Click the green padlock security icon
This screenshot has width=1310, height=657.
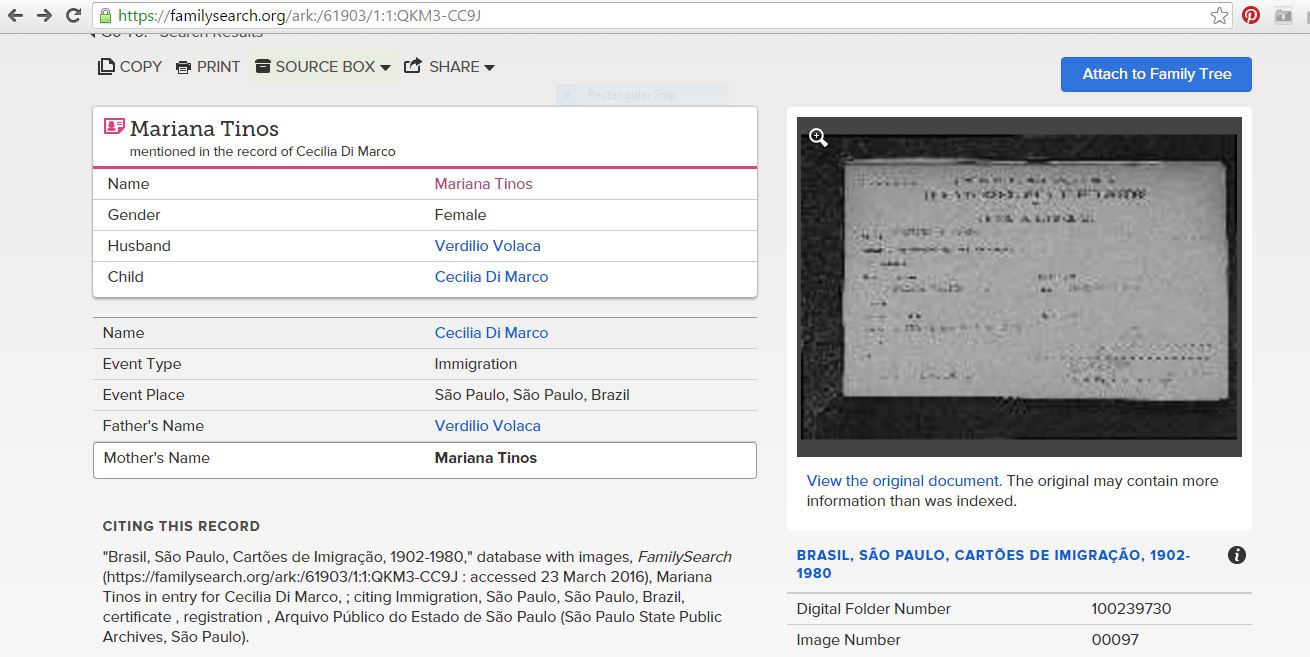104,16
